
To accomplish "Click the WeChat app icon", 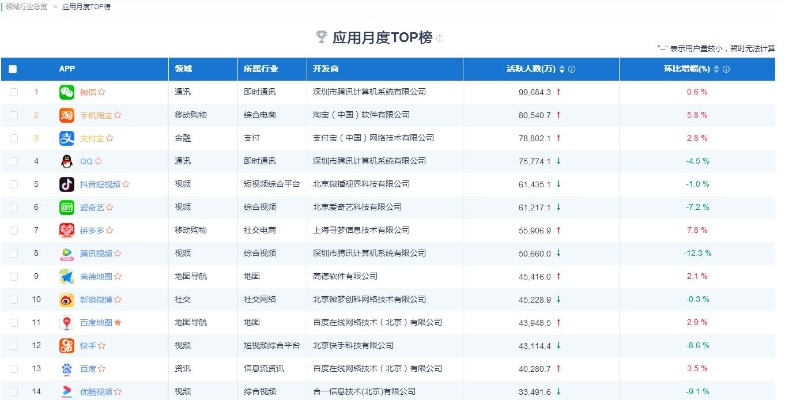I will [67, 92].
